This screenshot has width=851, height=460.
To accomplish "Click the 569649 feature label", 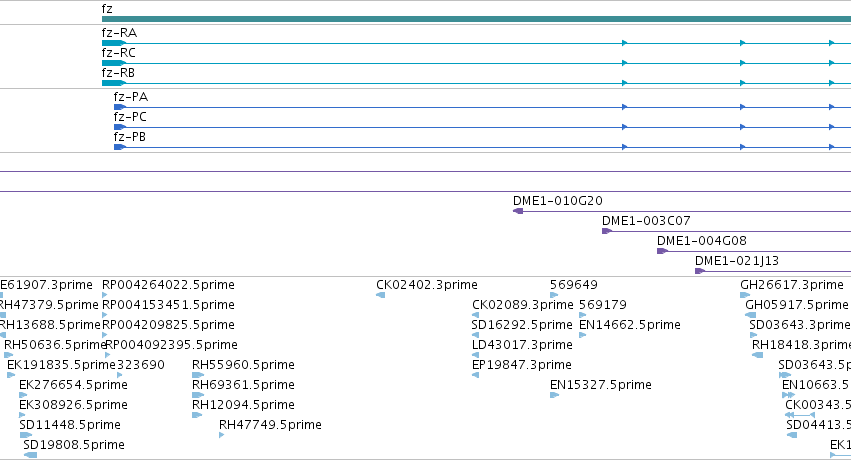I will pos(574,285).
